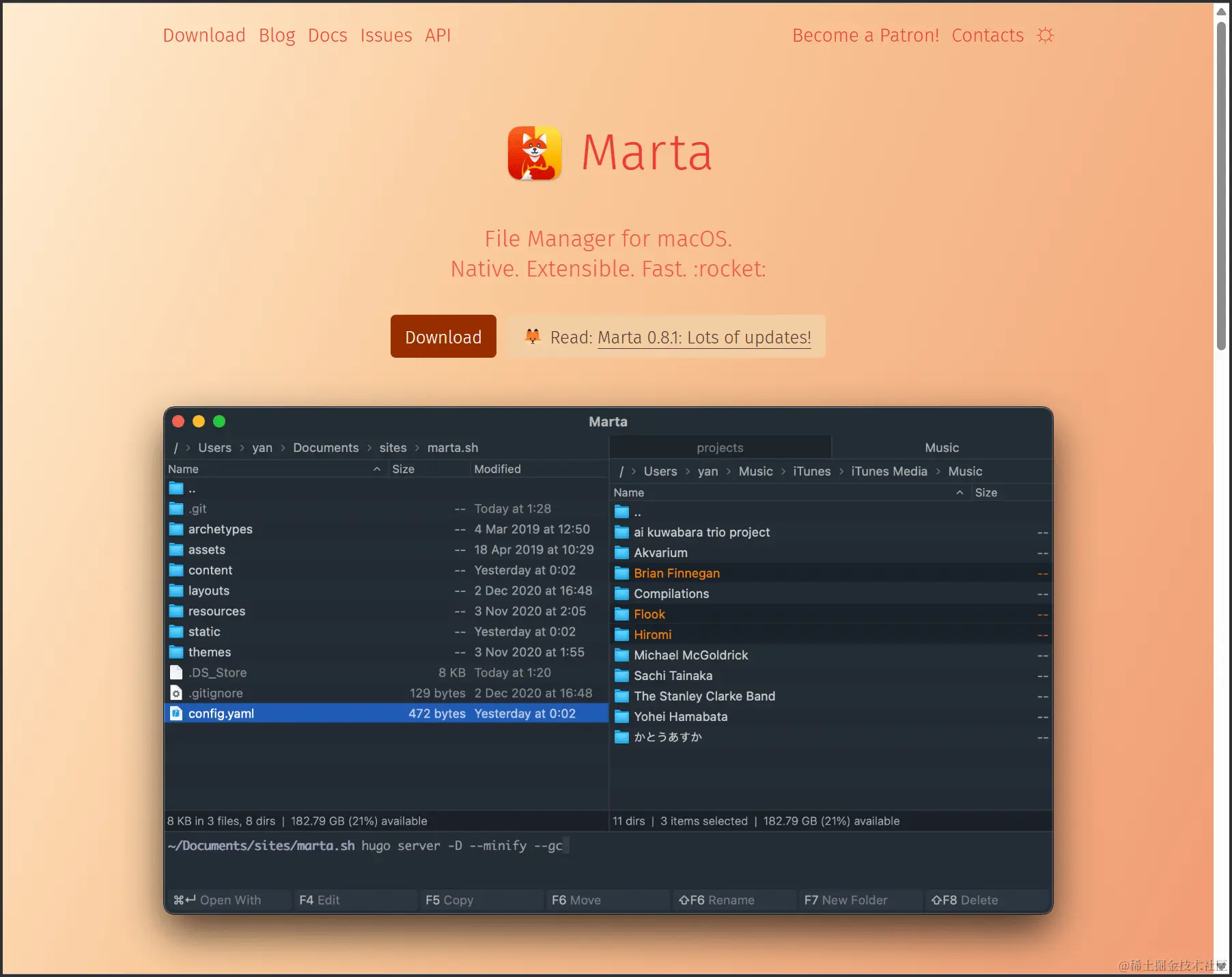Select the Brian Finnegan folder icon
Image resolution: width=1232 pixels, height=977 pixels.
(621, 574)
